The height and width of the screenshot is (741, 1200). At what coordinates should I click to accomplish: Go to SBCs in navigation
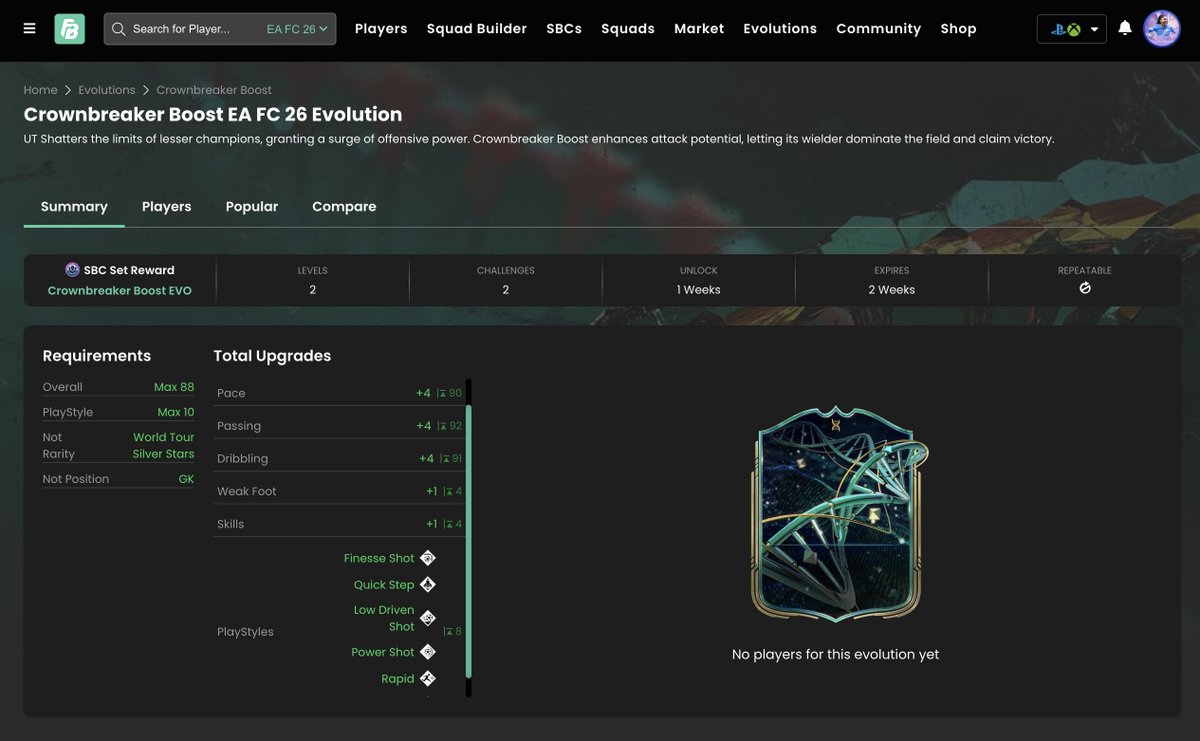point(564,29)
